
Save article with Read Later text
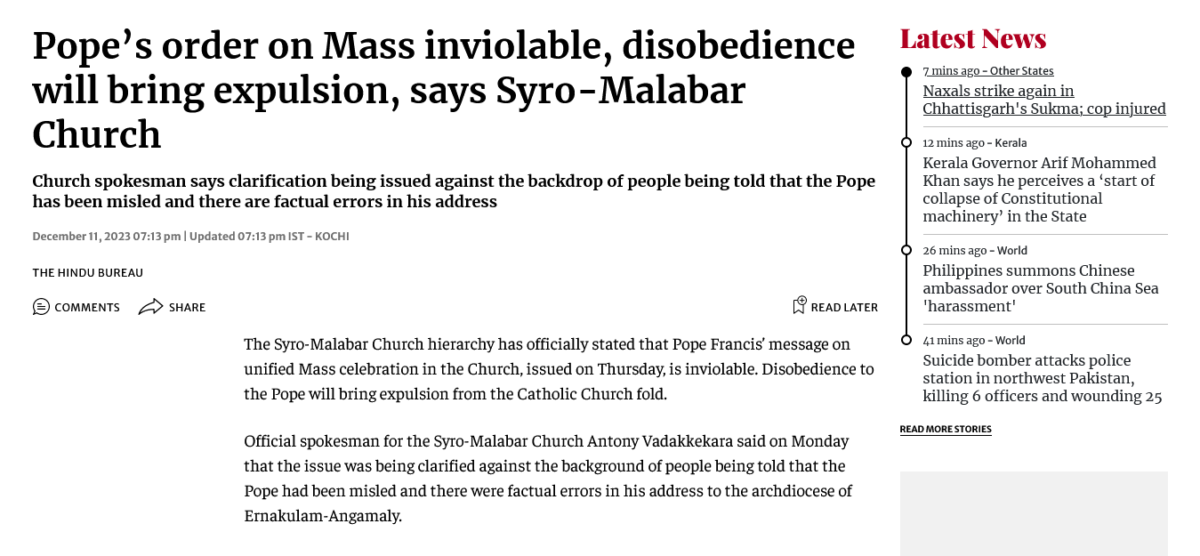(x=844, y=308)
